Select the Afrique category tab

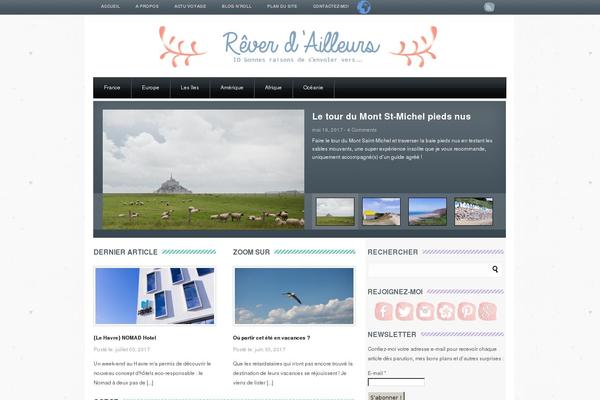(x=273, y=88)
